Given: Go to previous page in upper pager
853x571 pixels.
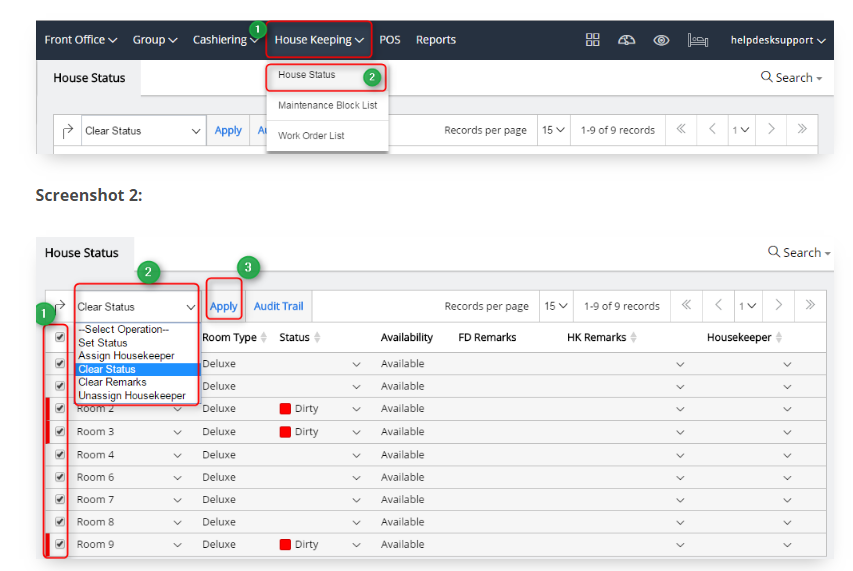Looking at the screenshot, I should pos(712,129).
